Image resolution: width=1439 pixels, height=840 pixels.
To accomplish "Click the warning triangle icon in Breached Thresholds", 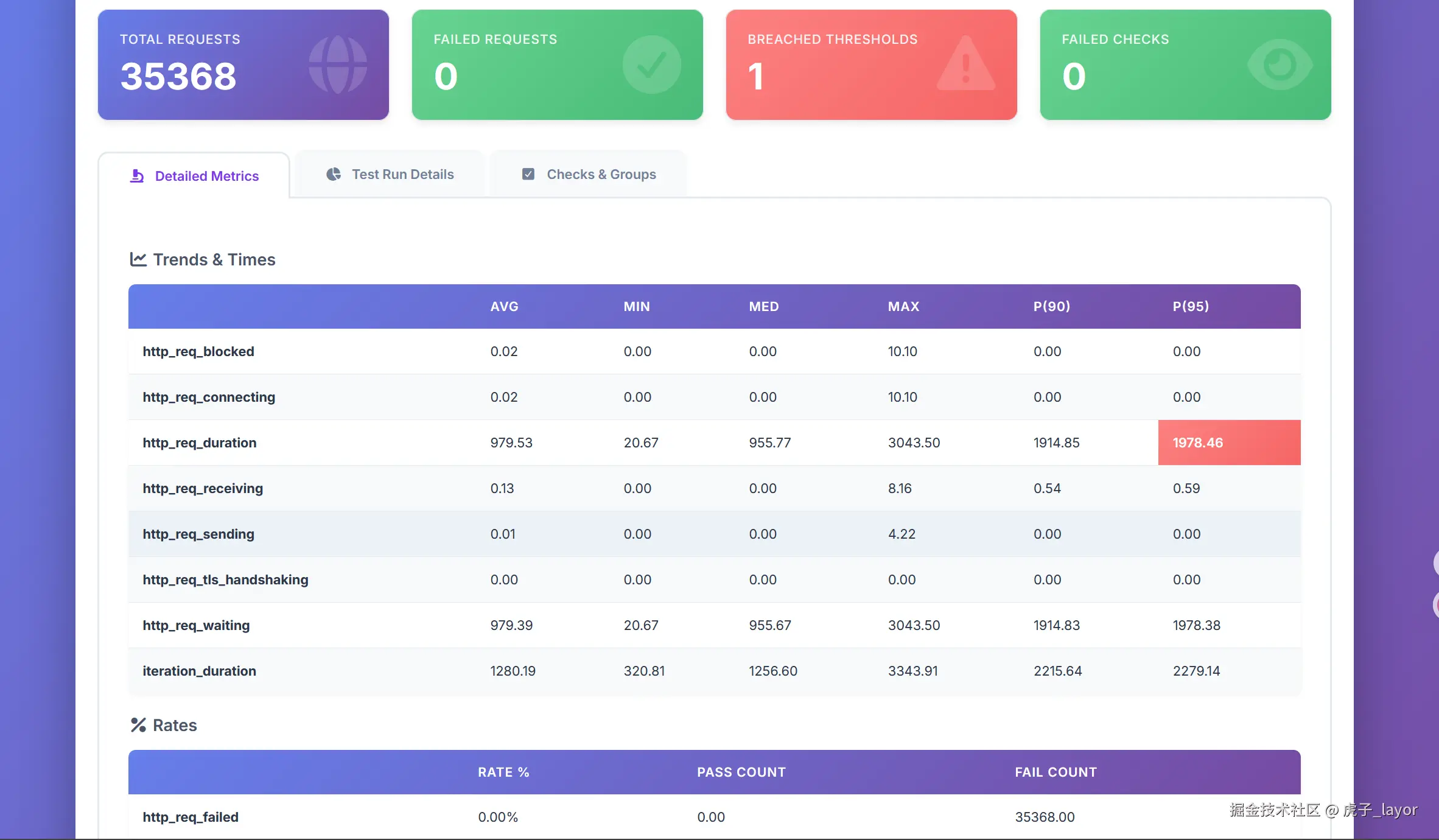I will (x=965, y=65).
